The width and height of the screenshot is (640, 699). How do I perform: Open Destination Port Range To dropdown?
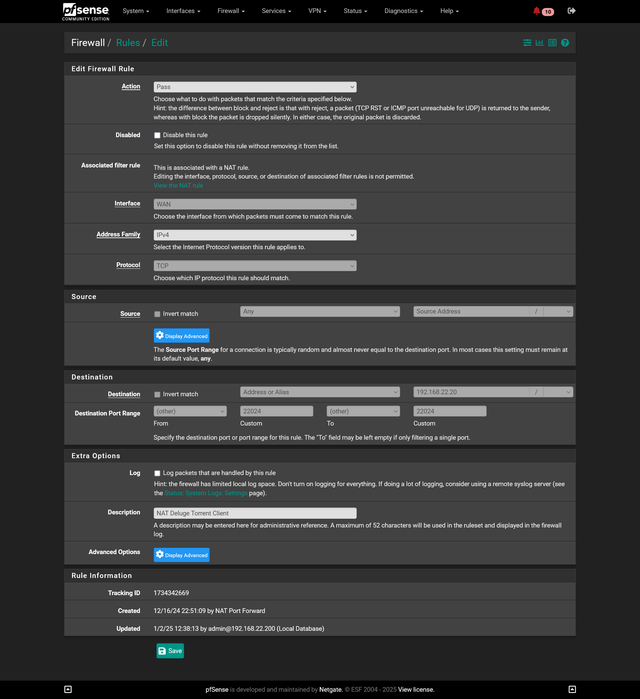pos(363,411)
